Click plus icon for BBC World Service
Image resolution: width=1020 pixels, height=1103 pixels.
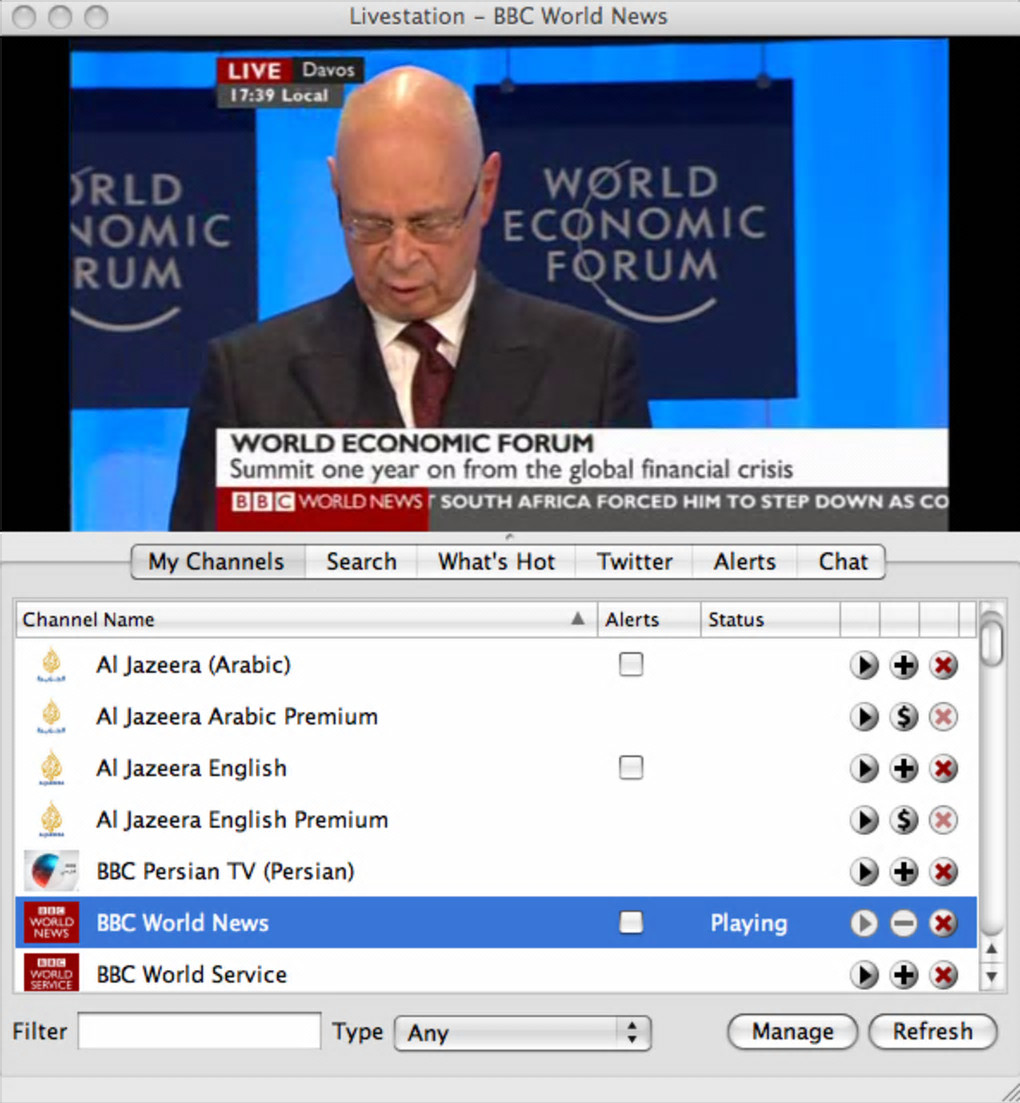tap(904, 975)
